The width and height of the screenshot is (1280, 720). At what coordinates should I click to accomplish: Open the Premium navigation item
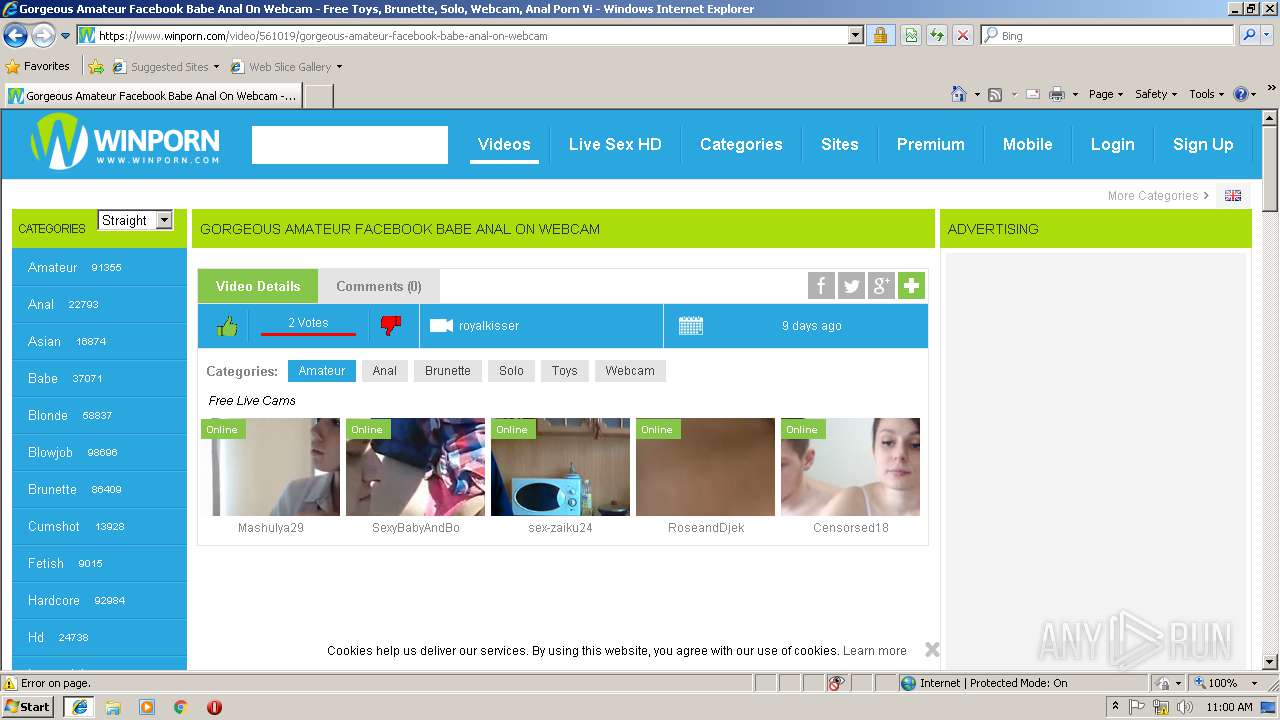pyautogui.click(x=930, y=144)
